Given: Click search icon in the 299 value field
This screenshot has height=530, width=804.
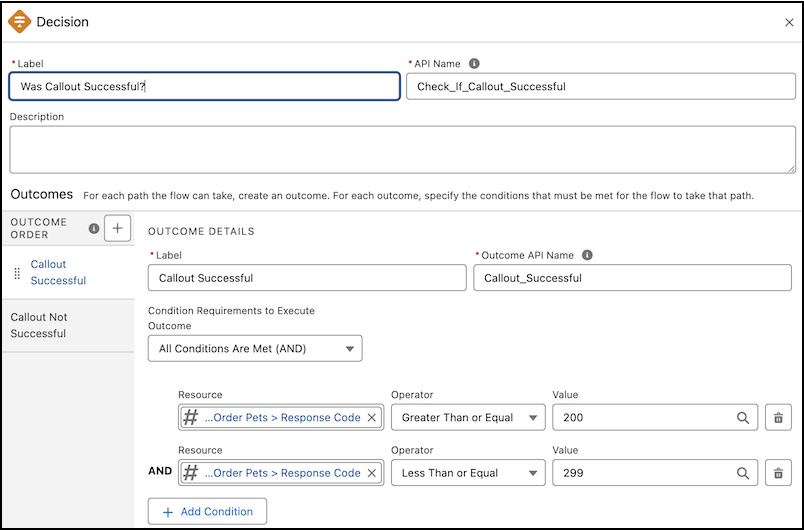Looking at the screenshot, I should (x=742, y=473).
